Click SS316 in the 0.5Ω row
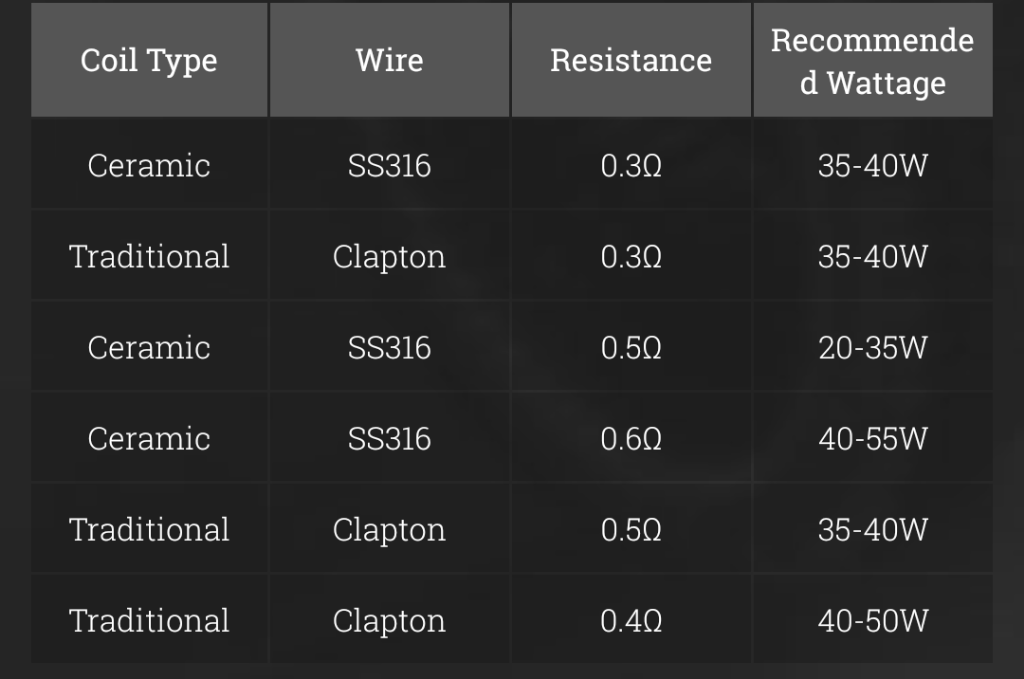1024x679 pixels. [389, 347]
